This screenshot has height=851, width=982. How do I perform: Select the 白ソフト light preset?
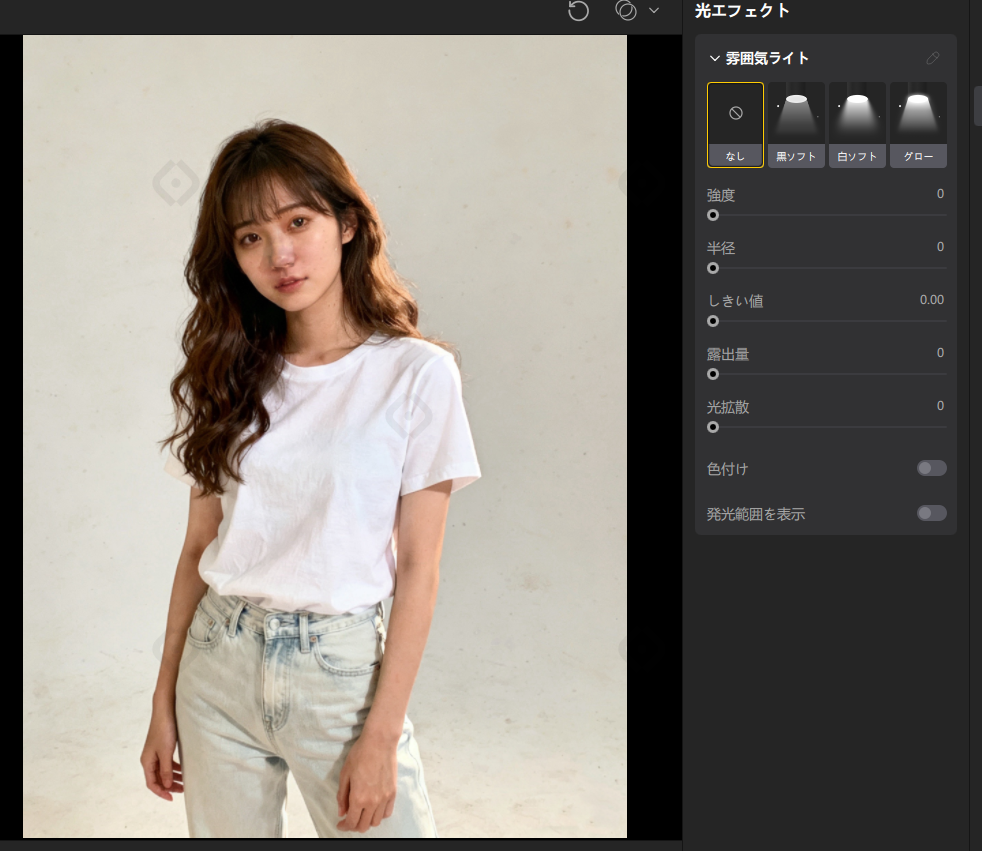tap(857, 125)
